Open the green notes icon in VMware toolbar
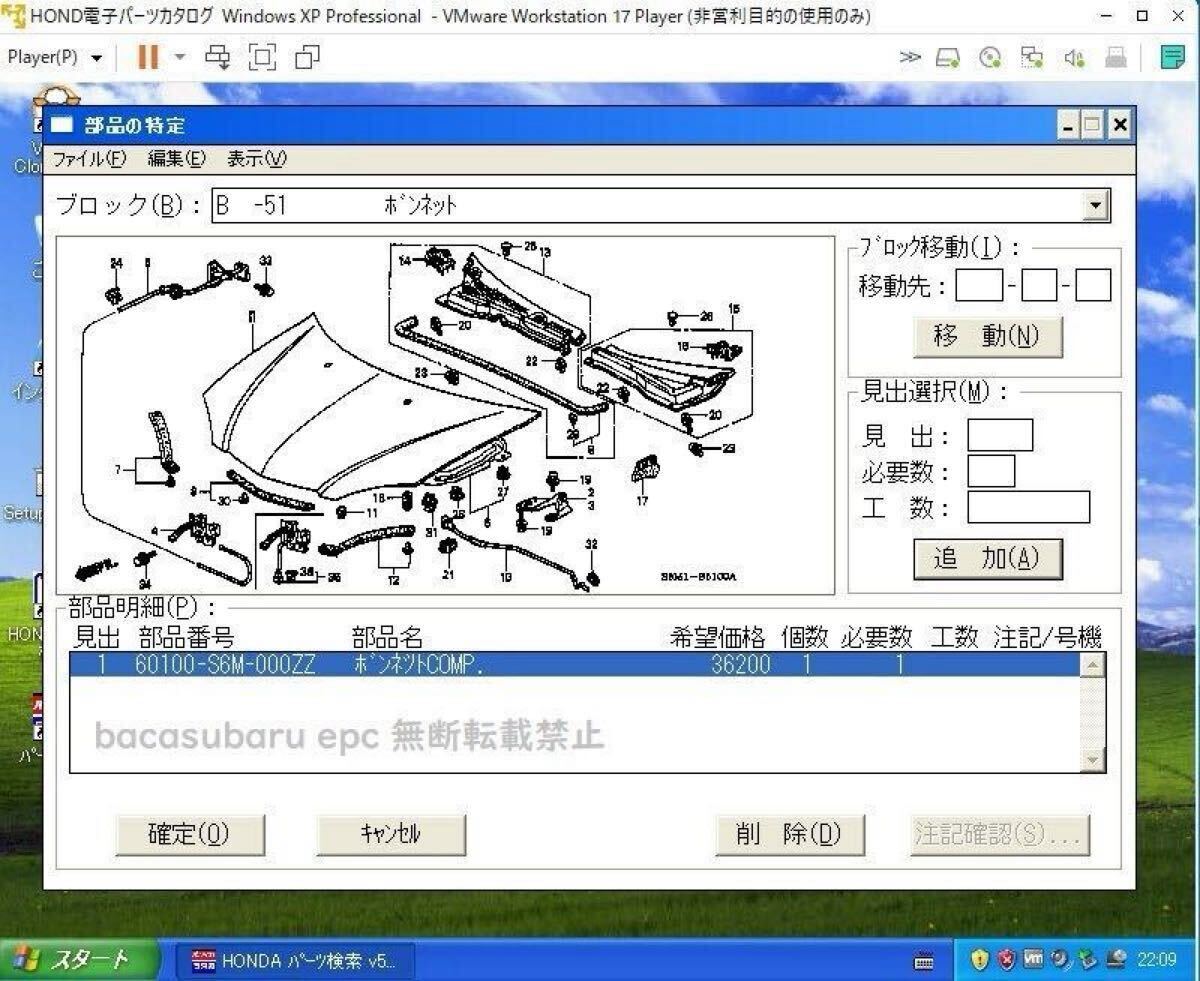Viewport: 1200px width, 981px height. coord(1172,57)
